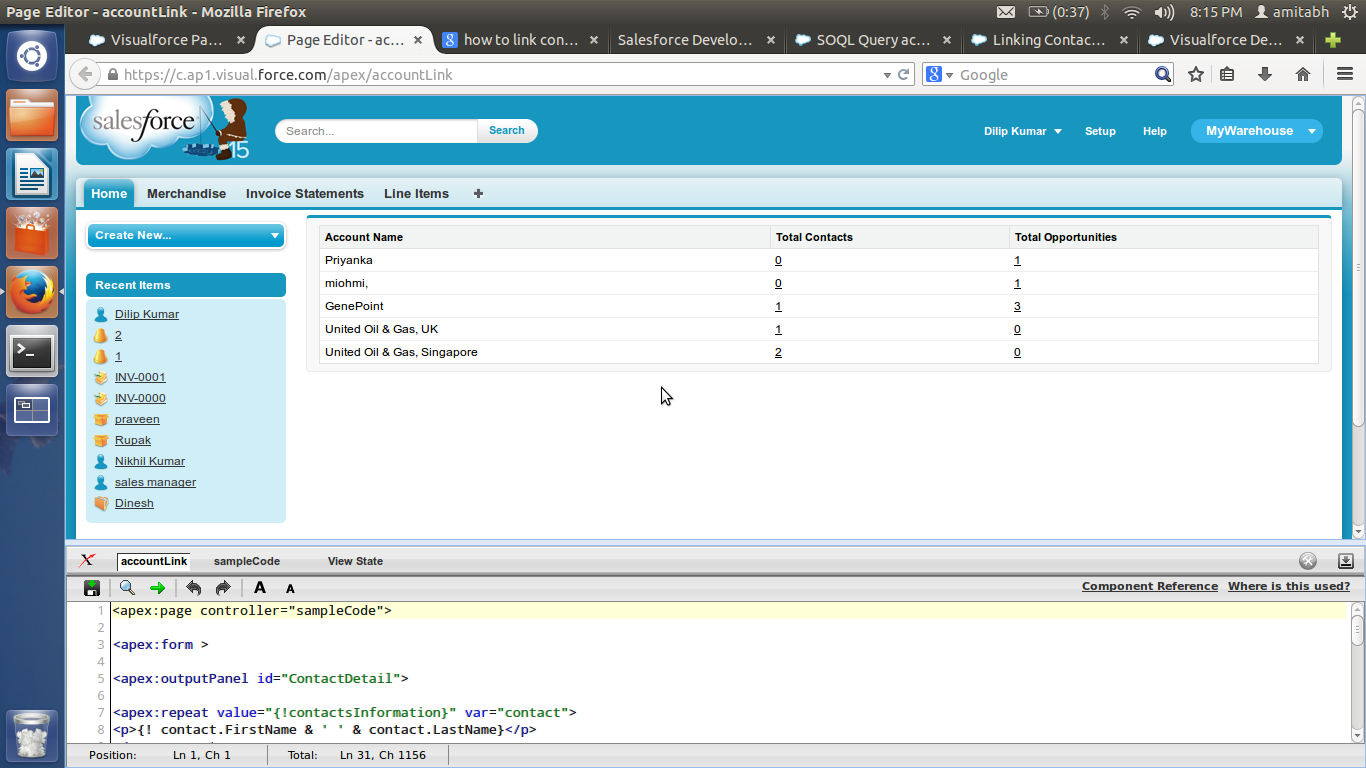Increase editor font size with large A
The width and height of the screenshot is (1366, 768).
tap(260, 588)
